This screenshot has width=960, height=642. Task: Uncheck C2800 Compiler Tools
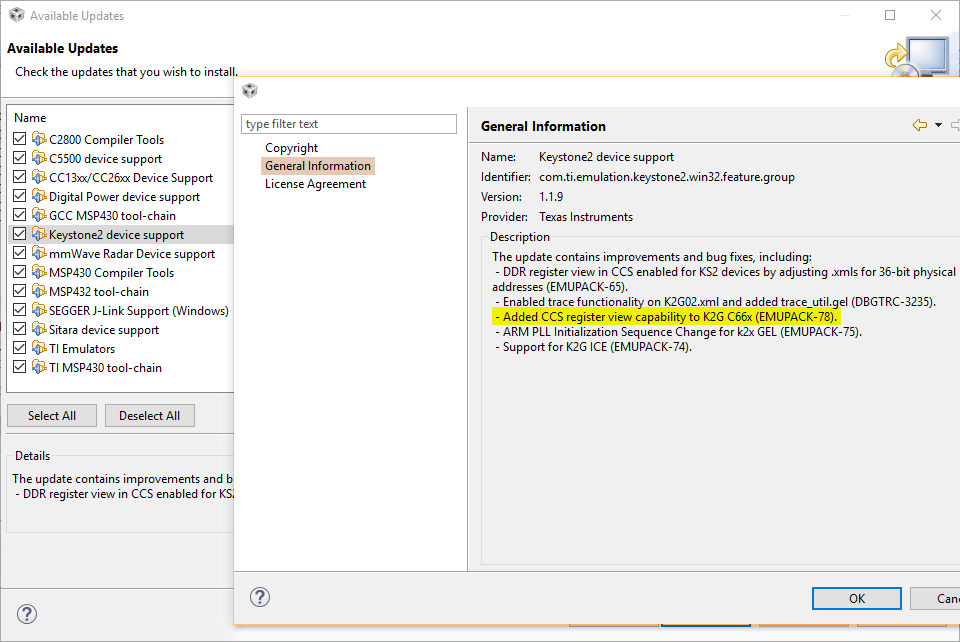pos(19,139)
